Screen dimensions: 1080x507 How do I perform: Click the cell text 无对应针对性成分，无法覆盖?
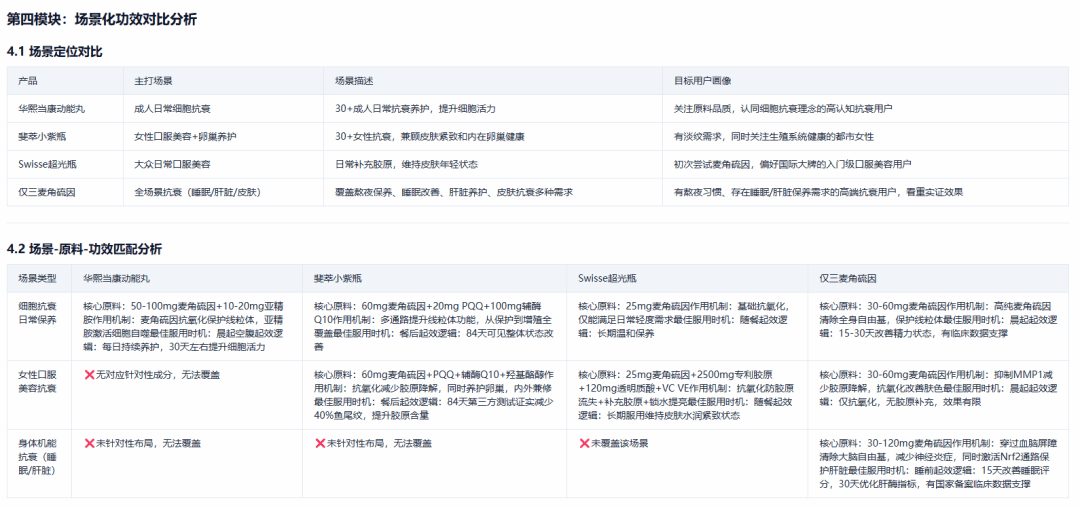[158, 375]
